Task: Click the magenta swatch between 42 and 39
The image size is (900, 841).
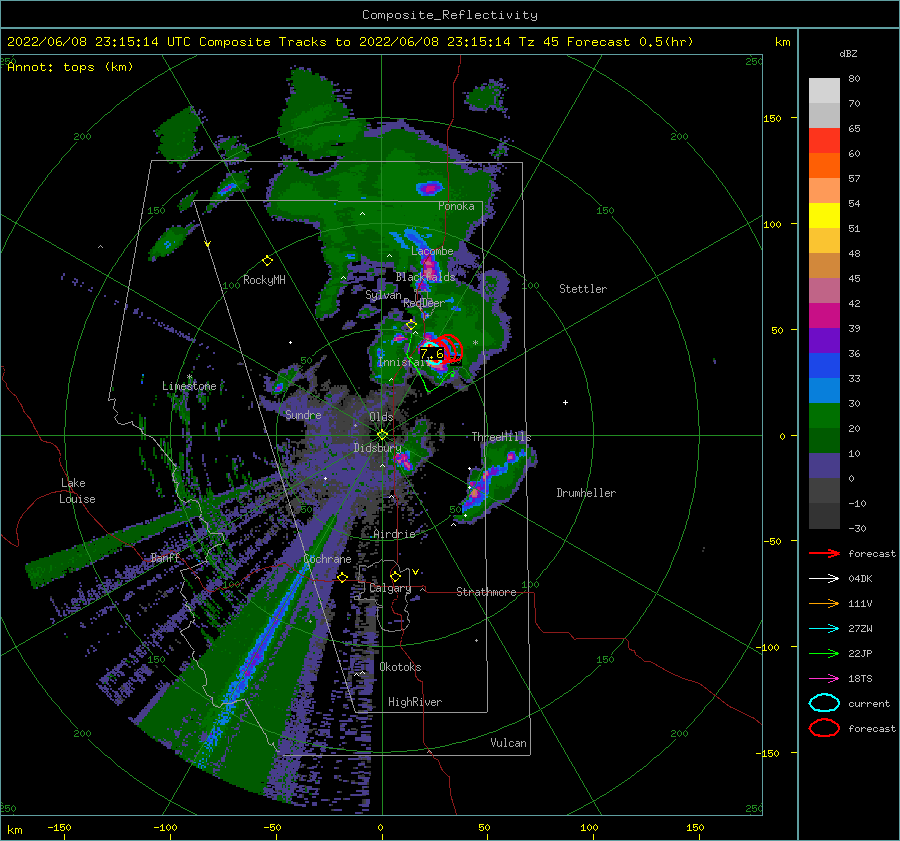Action: [x=824, y=316]
